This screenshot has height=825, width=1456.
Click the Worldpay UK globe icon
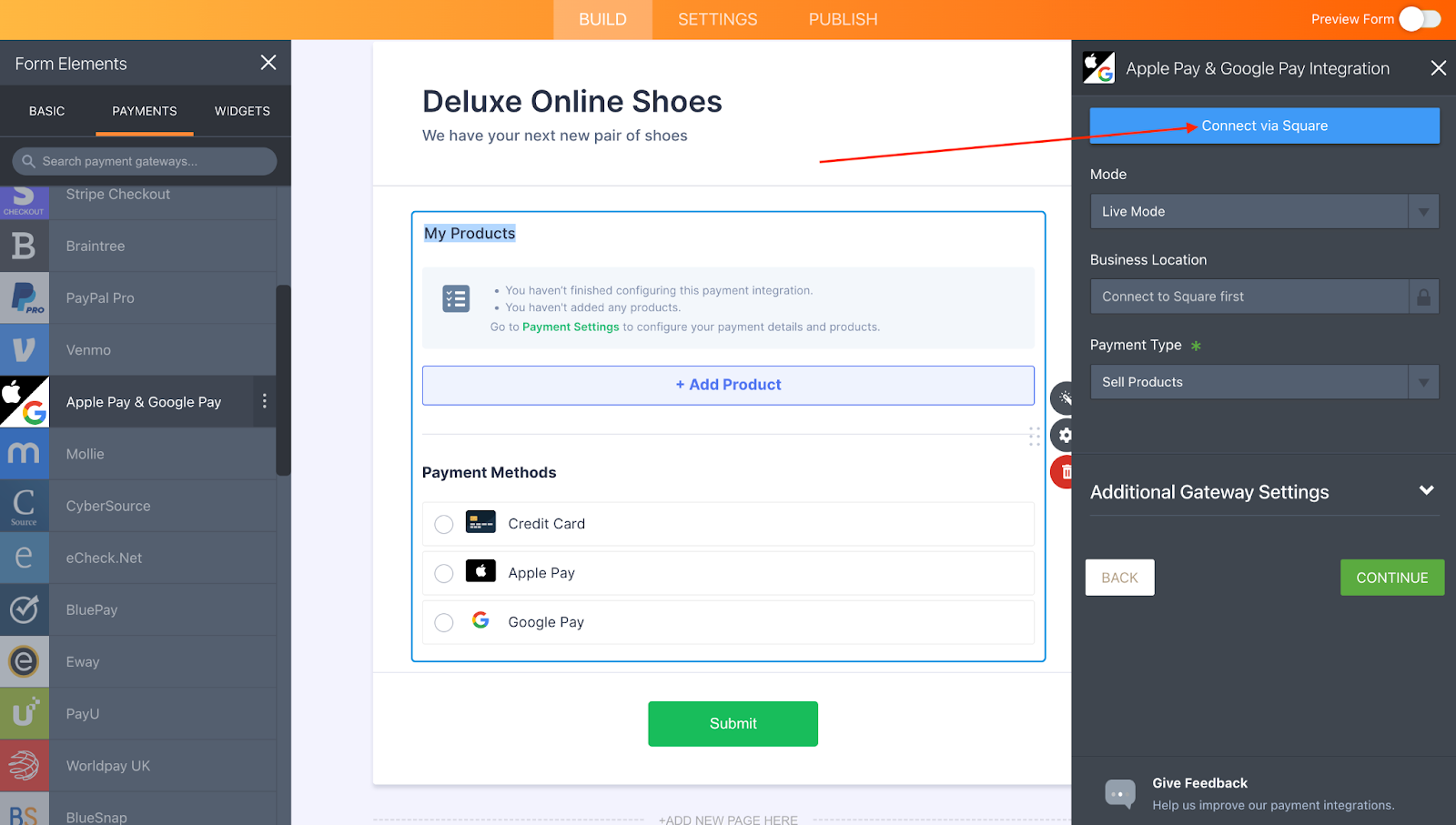click(x=24, y=765)
